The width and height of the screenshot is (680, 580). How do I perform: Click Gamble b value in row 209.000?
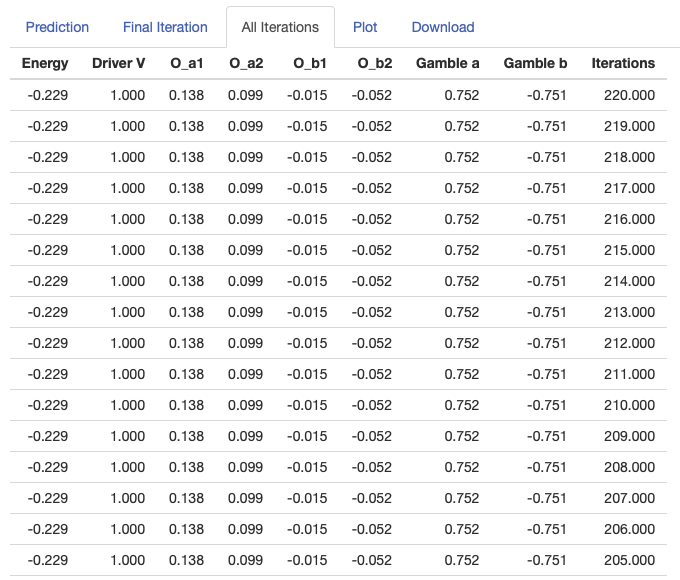[x=547, y=436]
